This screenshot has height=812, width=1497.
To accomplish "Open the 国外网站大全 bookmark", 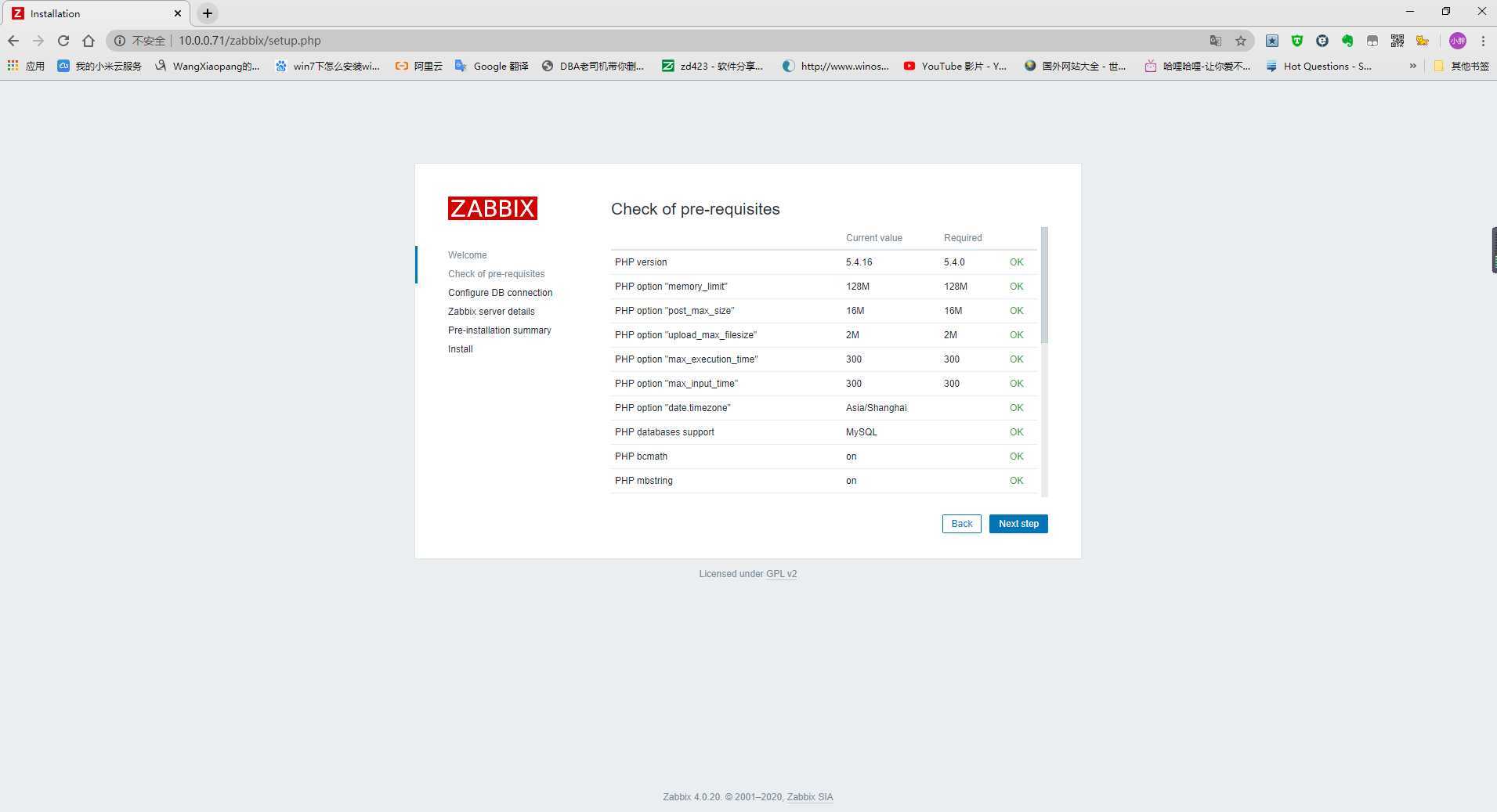I will [1076, 66].
